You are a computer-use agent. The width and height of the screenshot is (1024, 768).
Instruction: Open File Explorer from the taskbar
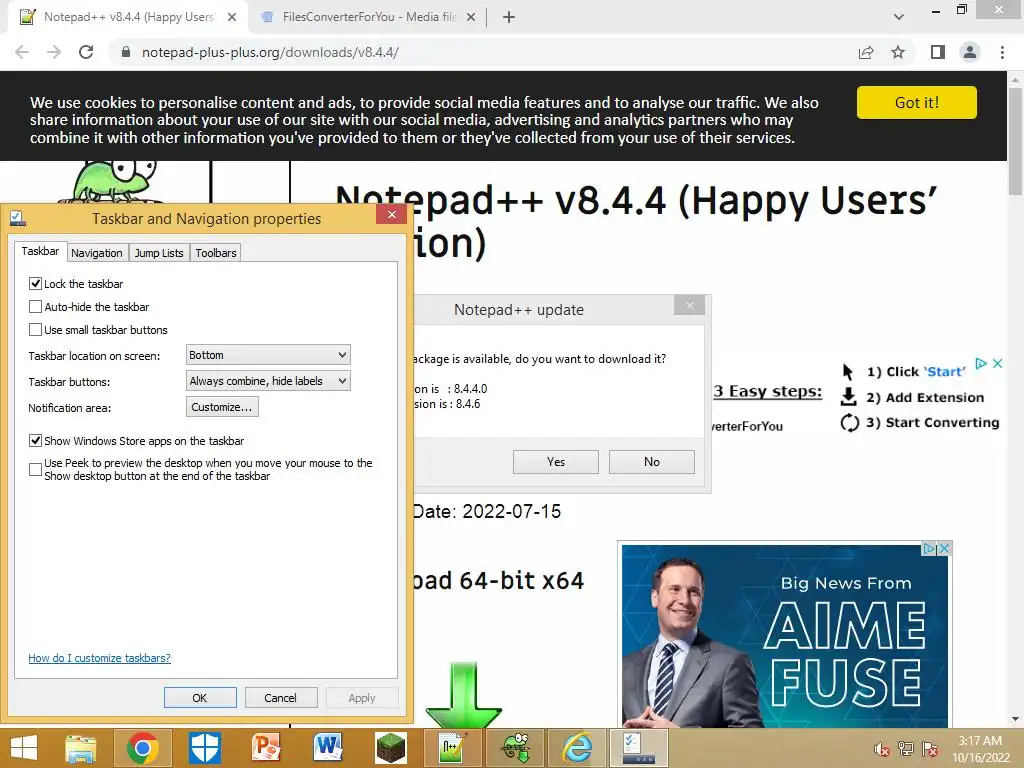pos(81,748)
